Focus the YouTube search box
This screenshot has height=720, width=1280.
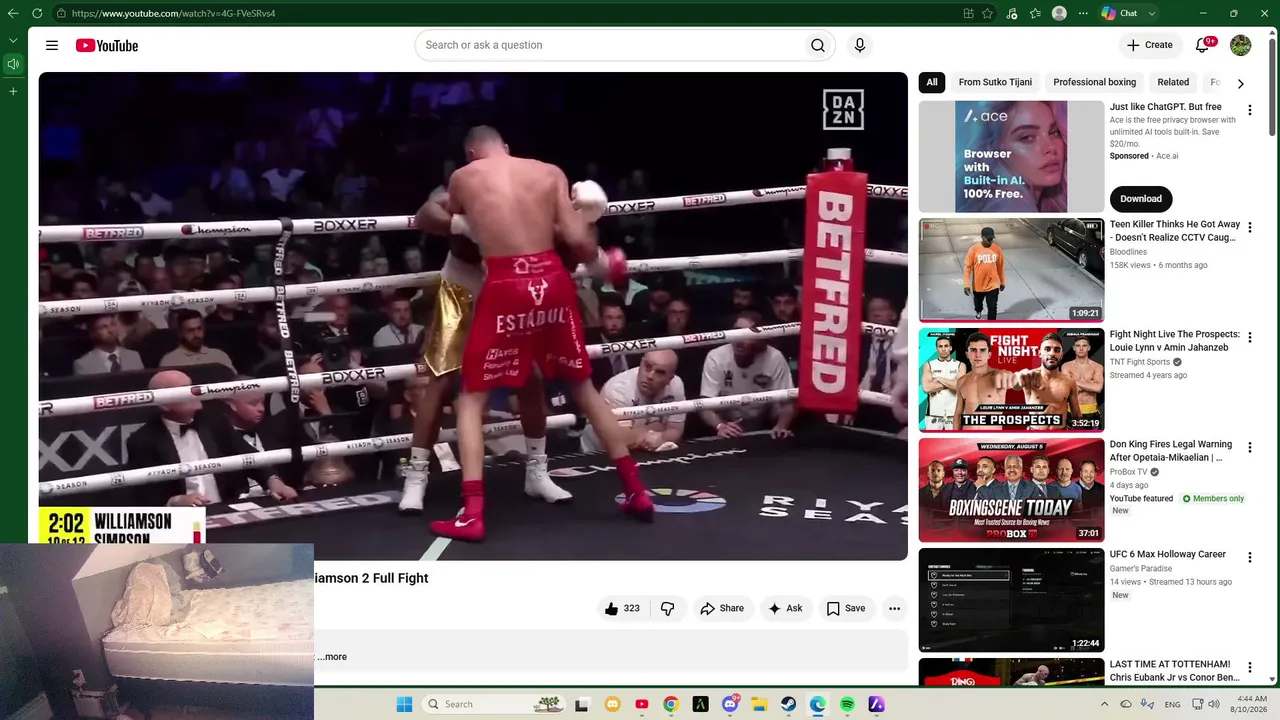pos(609,45)
